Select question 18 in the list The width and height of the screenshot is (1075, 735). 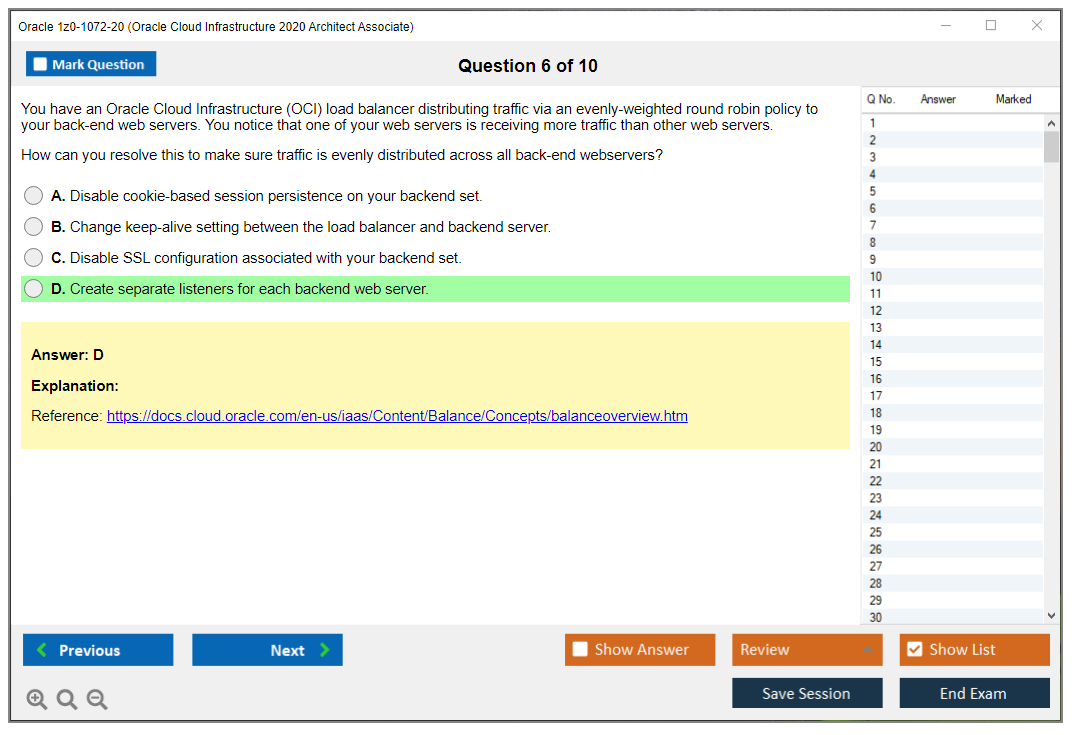pos(952,413)
